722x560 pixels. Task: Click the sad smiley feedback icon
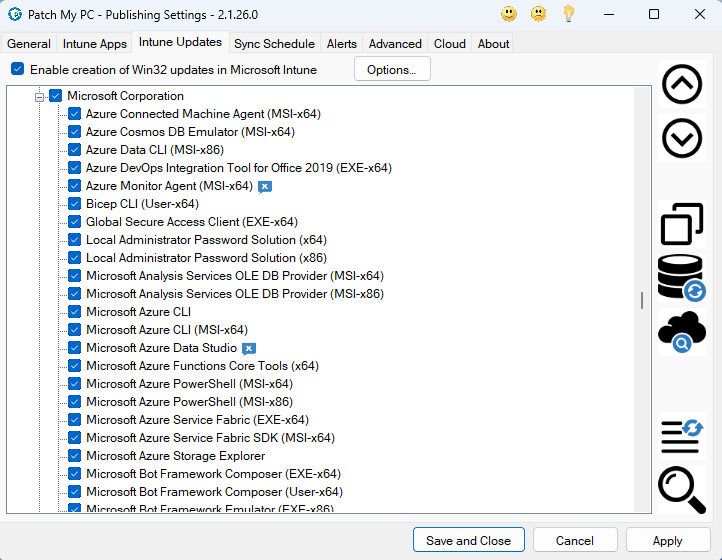coord(538,14)
